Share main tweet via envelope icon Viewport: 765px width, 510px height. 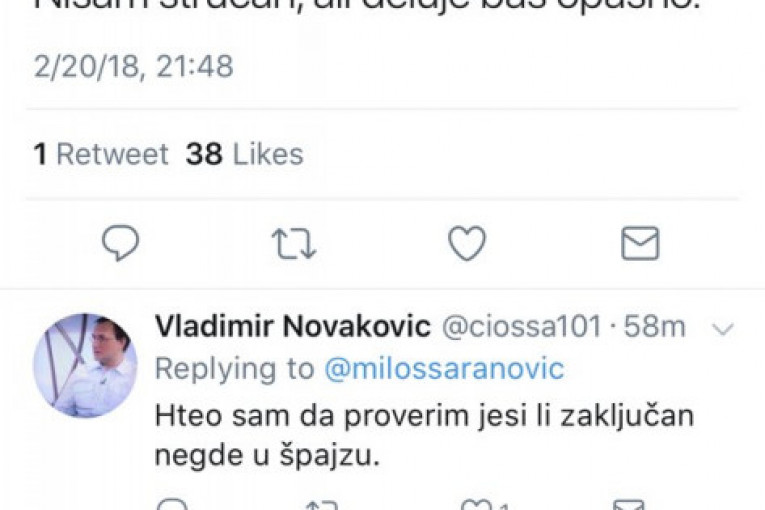pos(640,244)
